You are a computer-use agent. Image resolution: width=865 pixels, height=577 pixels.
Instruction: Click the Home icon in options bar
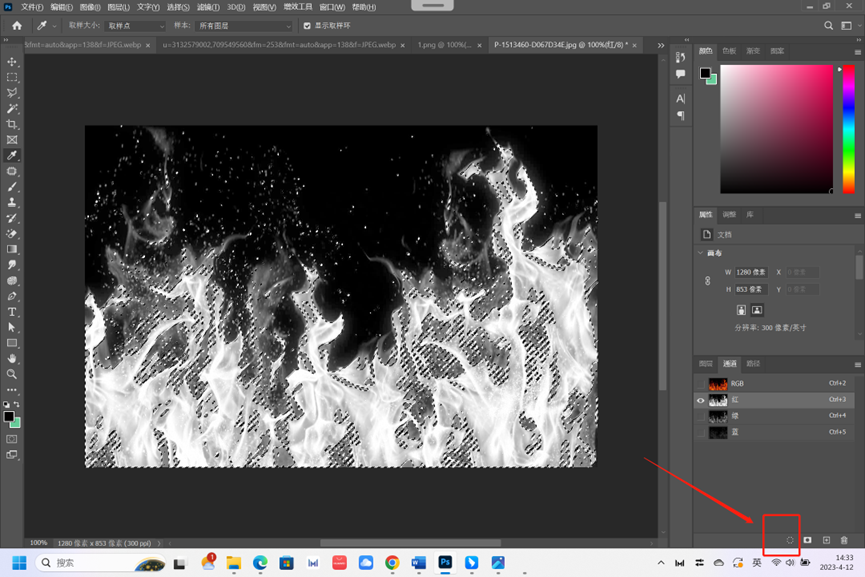point(17,25)
